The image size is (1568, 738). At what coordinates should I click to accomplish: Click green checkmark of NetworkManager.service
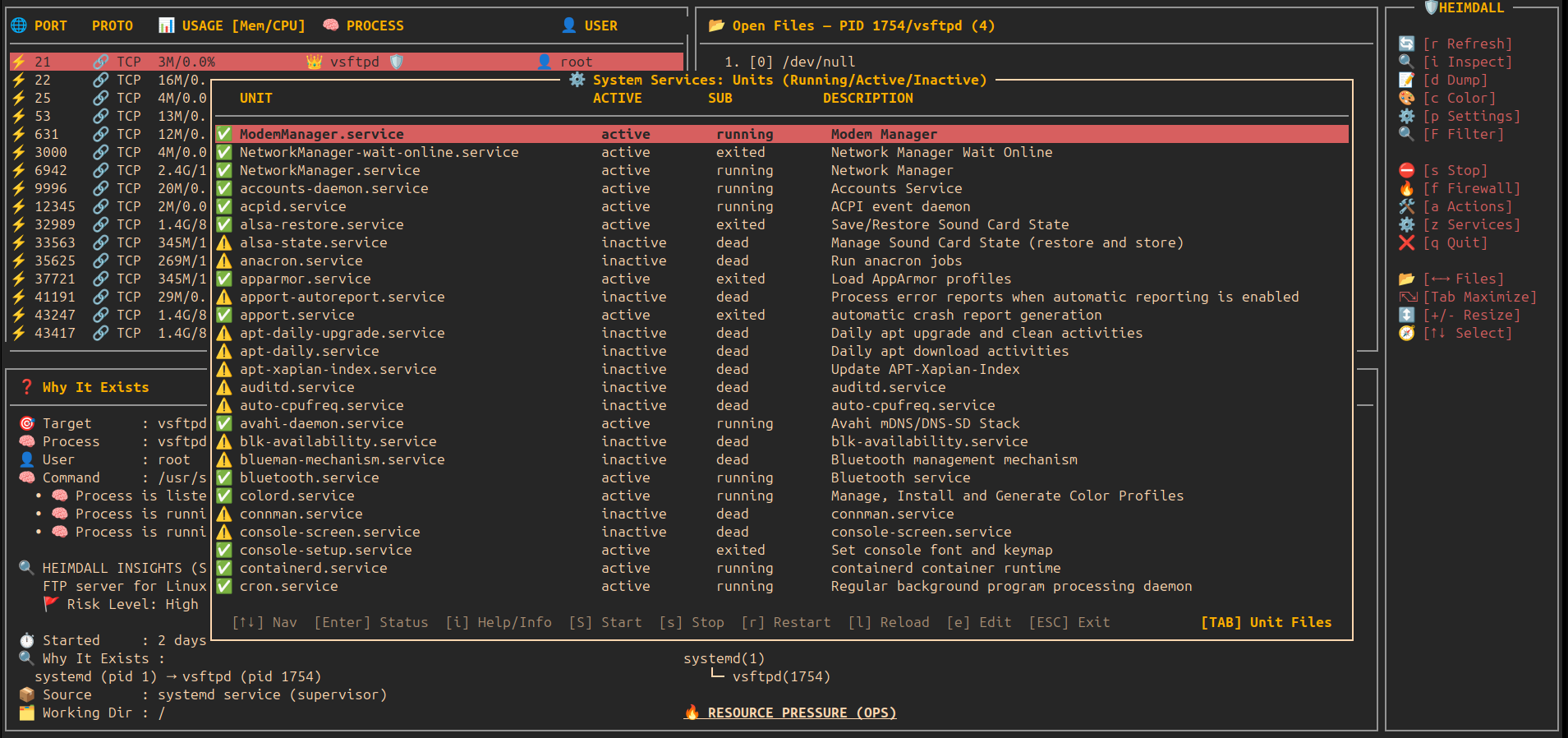coord(223,170)
